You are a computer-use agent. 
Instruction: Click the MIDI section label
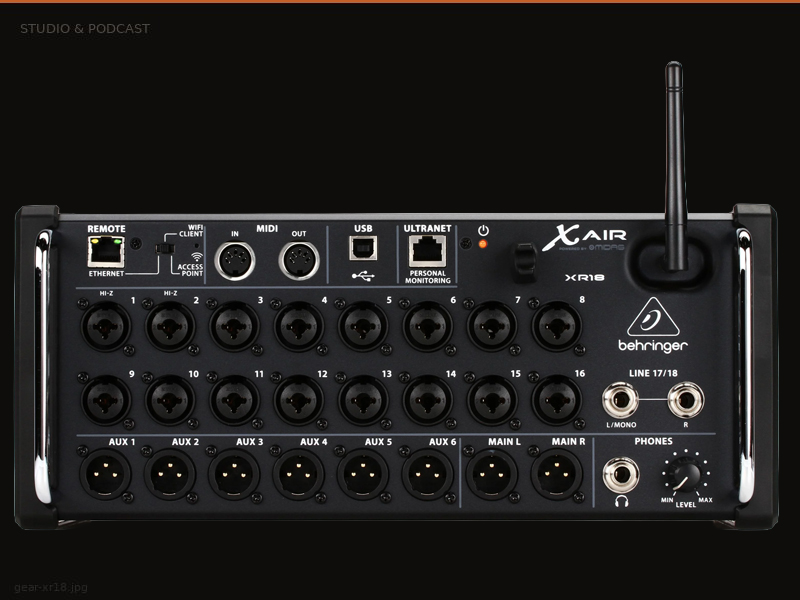(267, 229)
